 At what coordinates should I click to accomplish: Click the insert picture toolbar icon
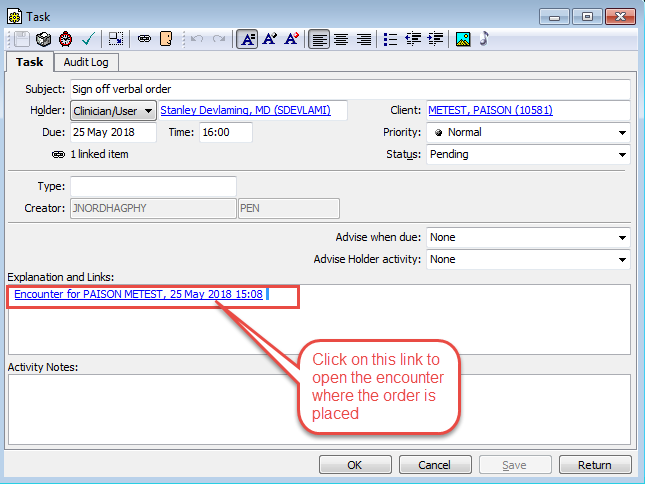(463, 39)
